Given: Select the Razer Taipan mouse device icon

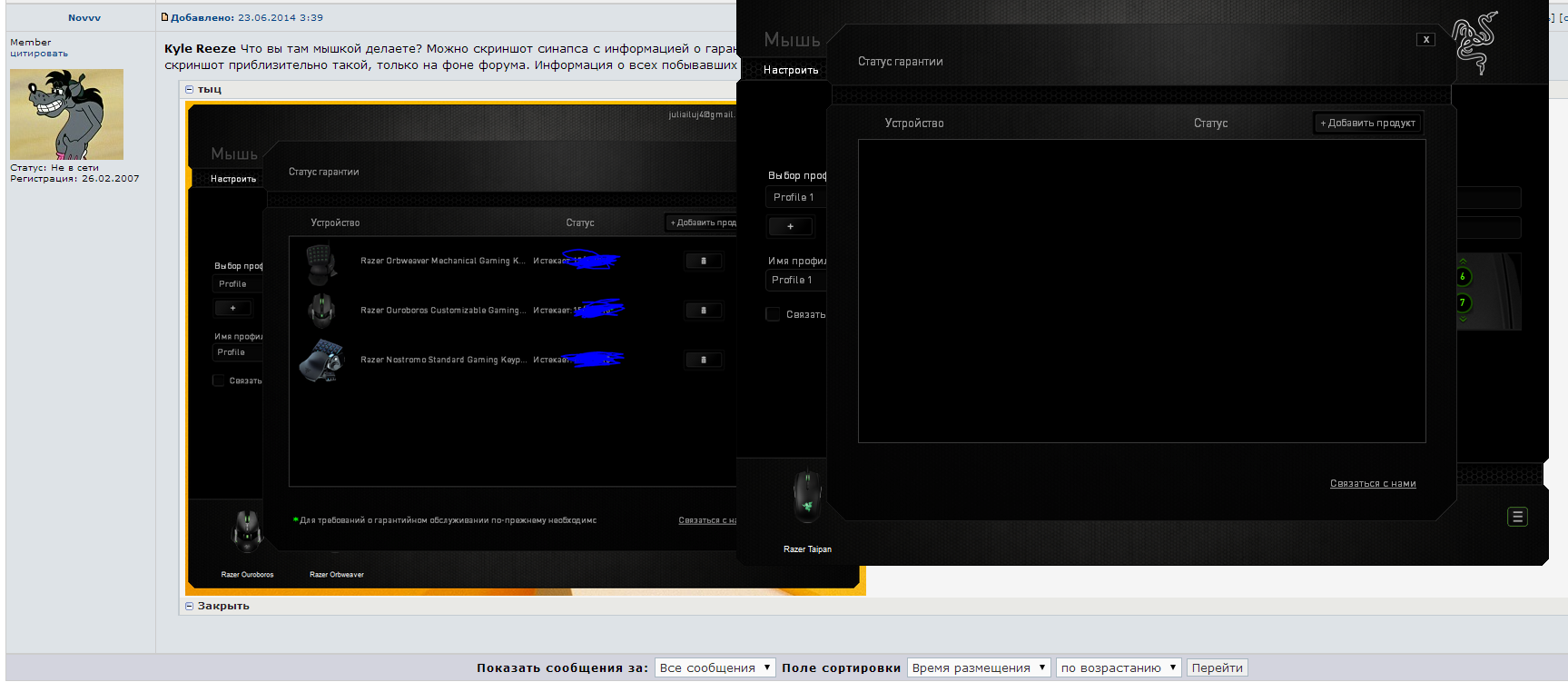Looking at the screenshot, I should click(x=806, y=497).
